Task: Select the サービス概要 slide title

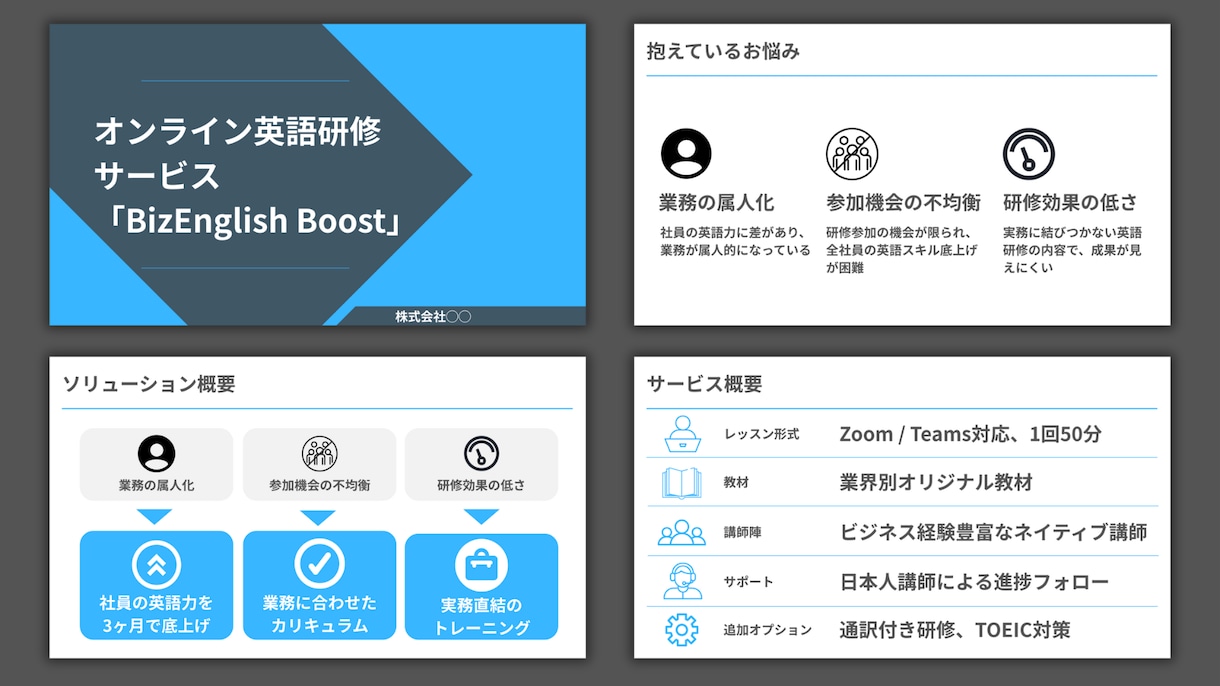Action: click(704, 384)
